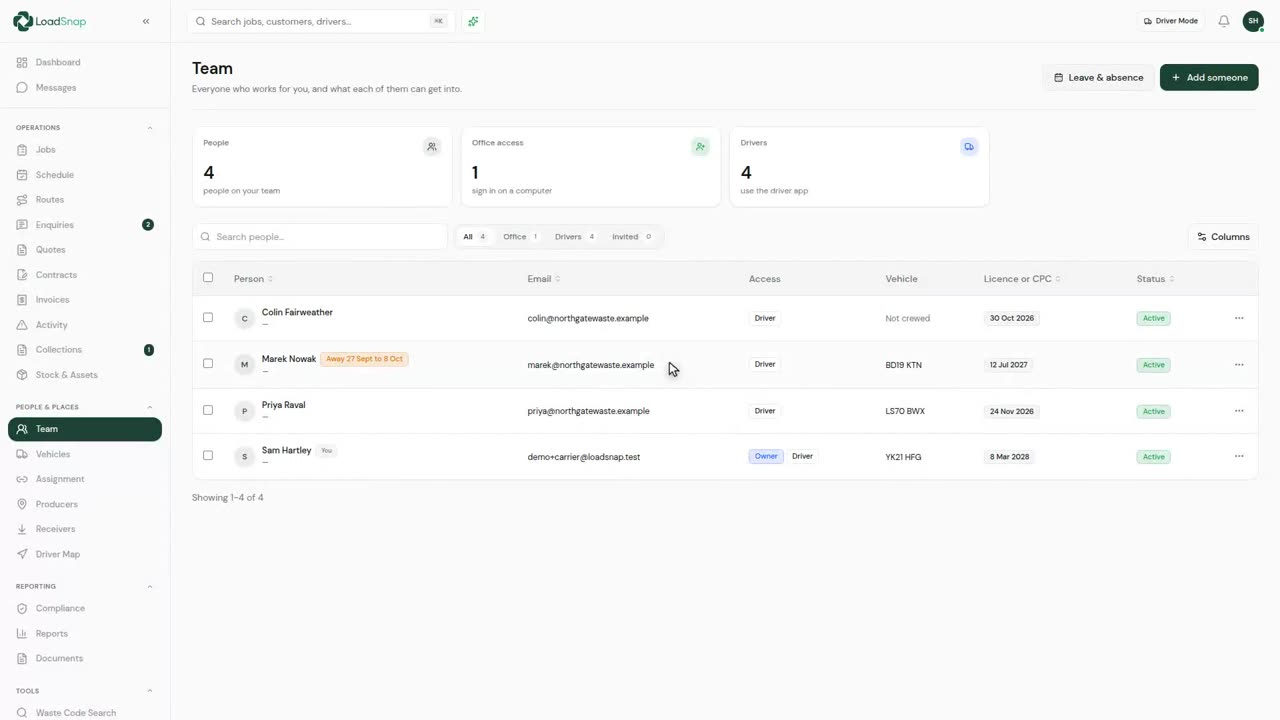Collapse the Reporting sidebar section

pos(150,586)
